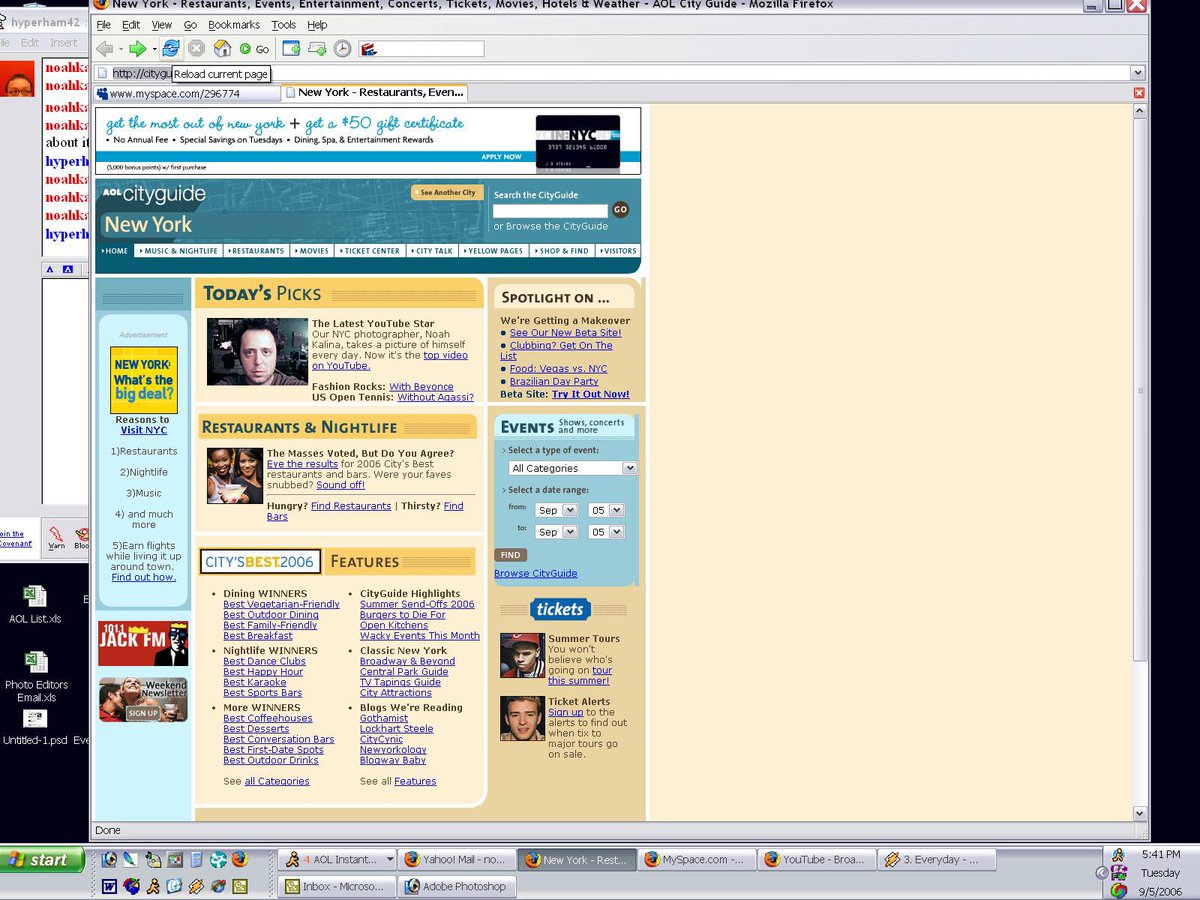This screenshot has width=1200, height=900.
Task: Open the 'to' day 05 dropdown
Action: tap(606, 532)
